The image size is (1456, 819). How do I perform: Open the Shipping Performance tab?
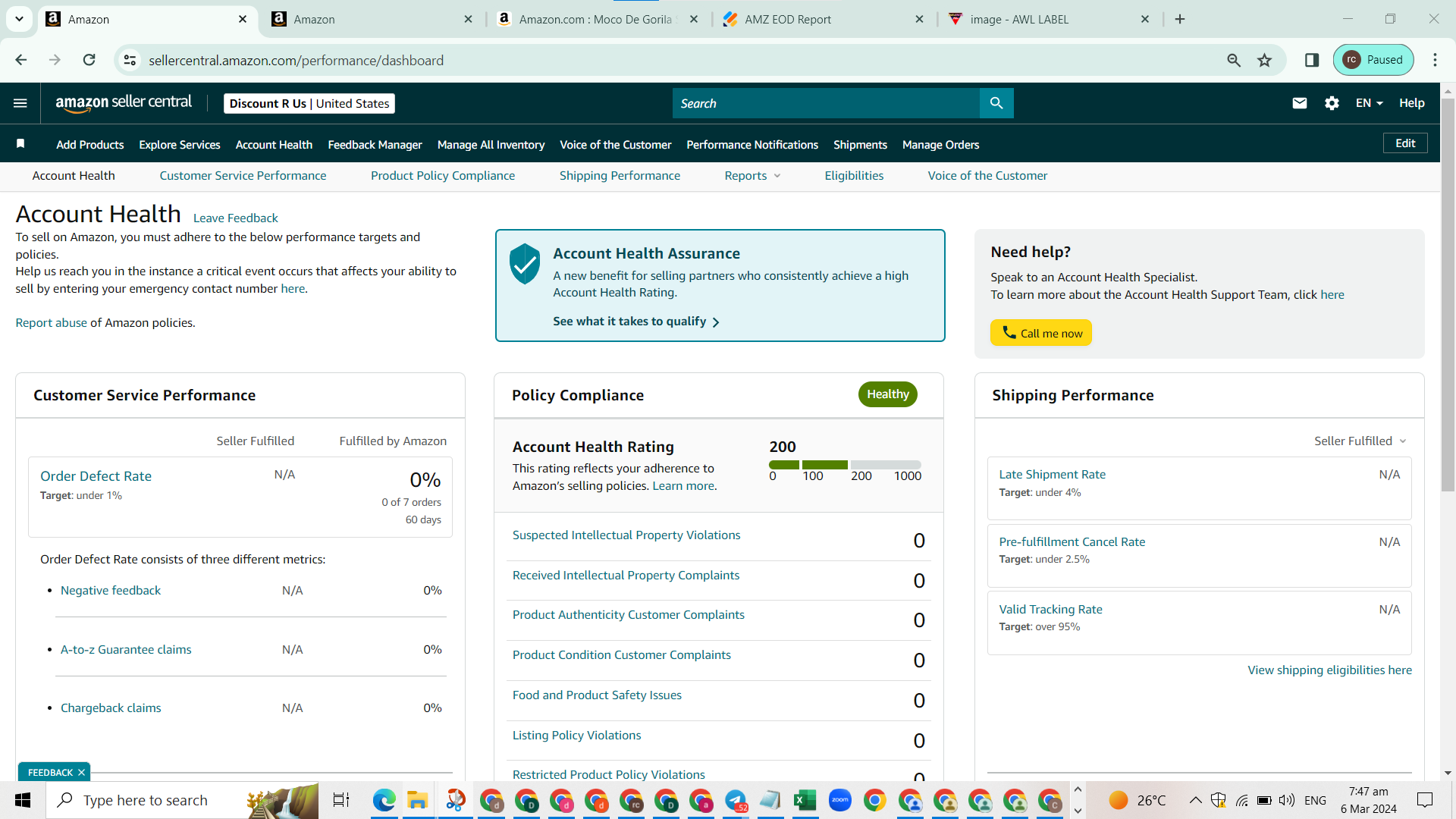pyautogui.click(x=620, y=175)
